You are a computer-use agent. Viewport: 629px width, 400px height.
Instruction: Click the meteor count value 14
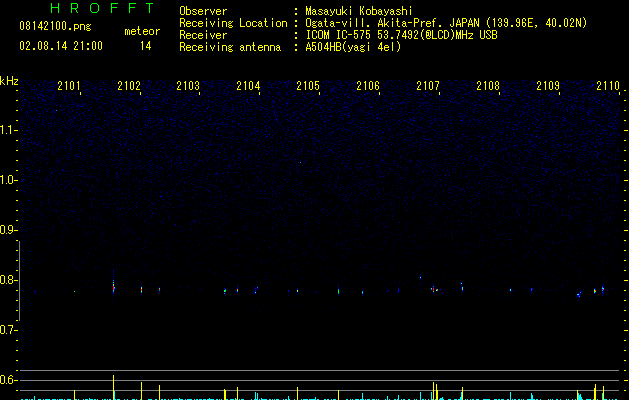pos(145,46)
